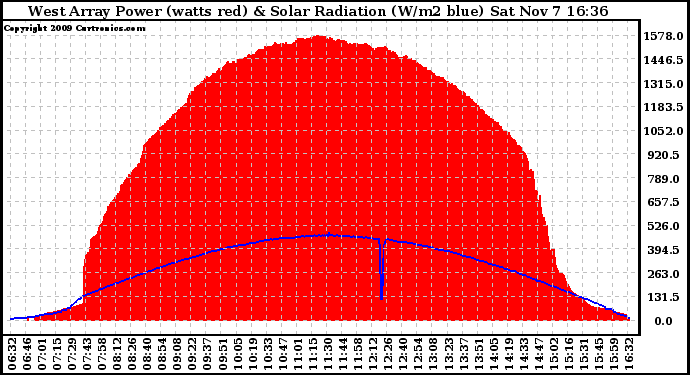Pick the 10:47 x-axis tick label

point(282,354)
